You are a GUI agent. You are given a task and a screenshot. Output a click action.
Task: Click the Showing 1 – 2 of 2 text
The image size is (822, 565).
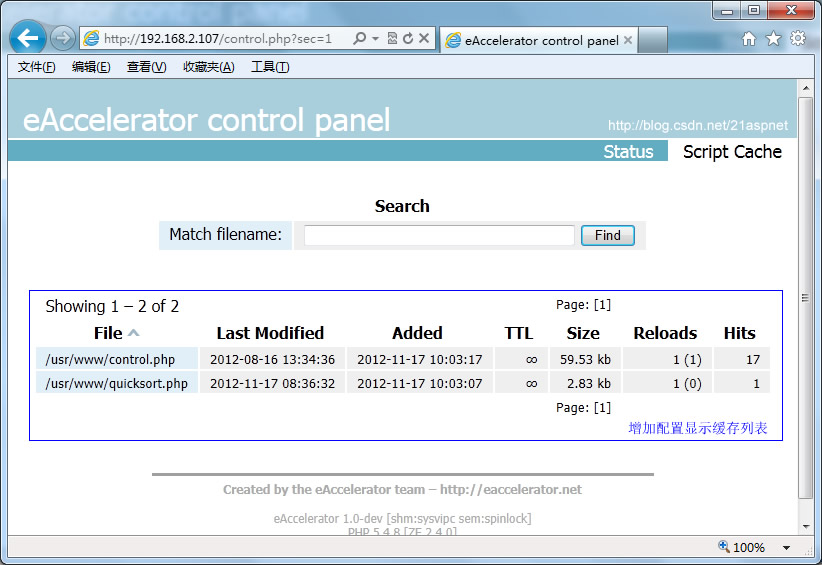(112, 306)
